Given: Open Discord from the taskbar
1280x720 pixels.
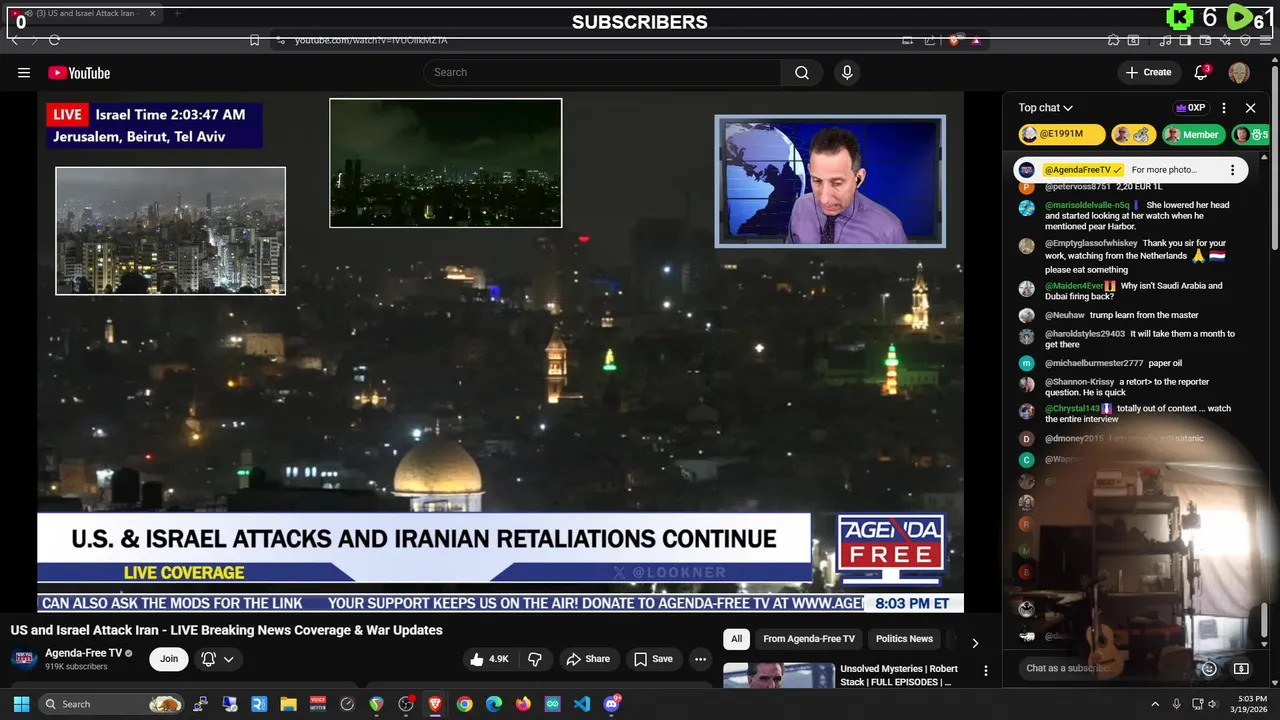Looking at the screenshot, I should (x=611, y=704).
